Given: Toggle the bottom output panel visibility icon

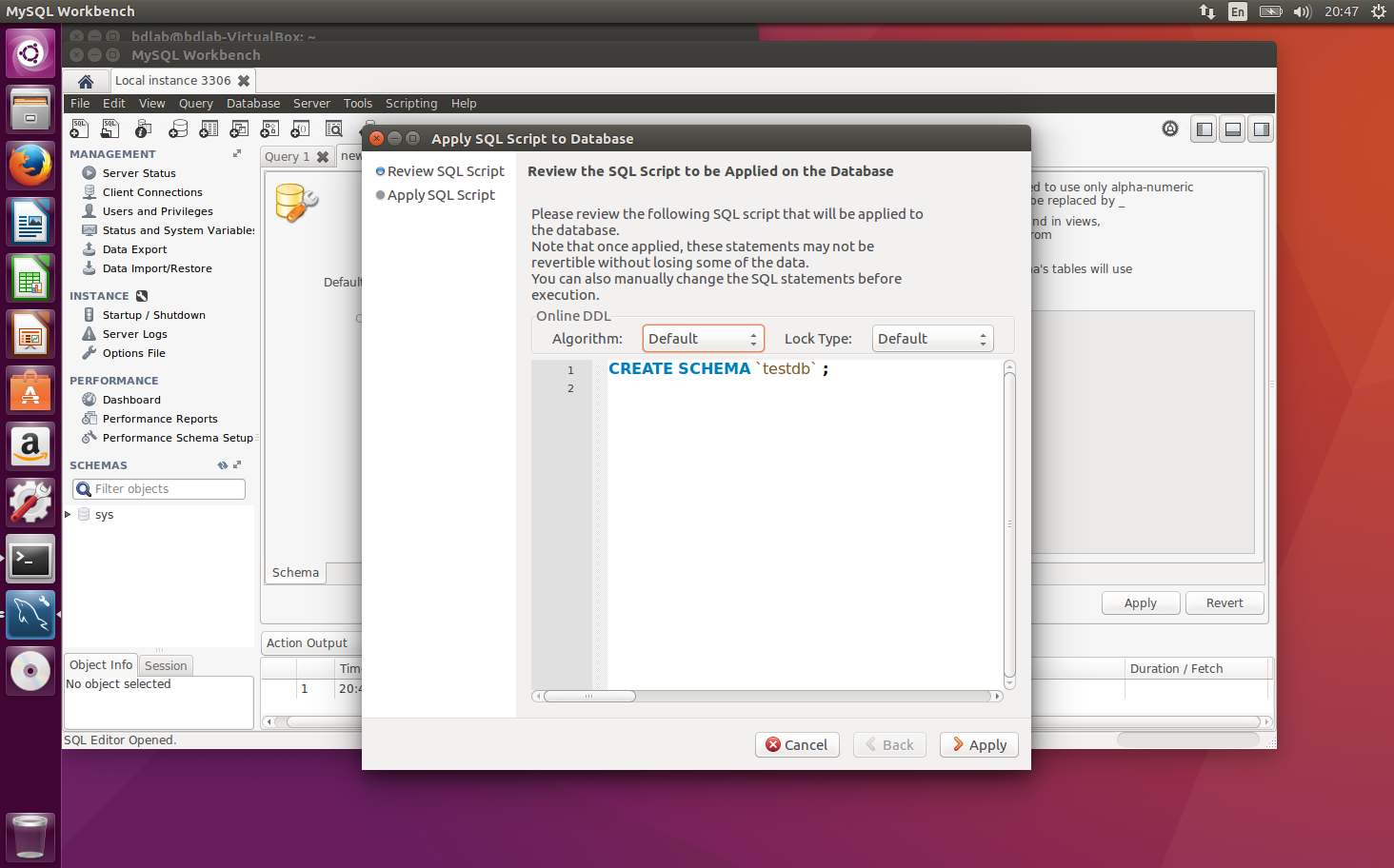Looking at the screenshot, I should (x=1233, y=129).
